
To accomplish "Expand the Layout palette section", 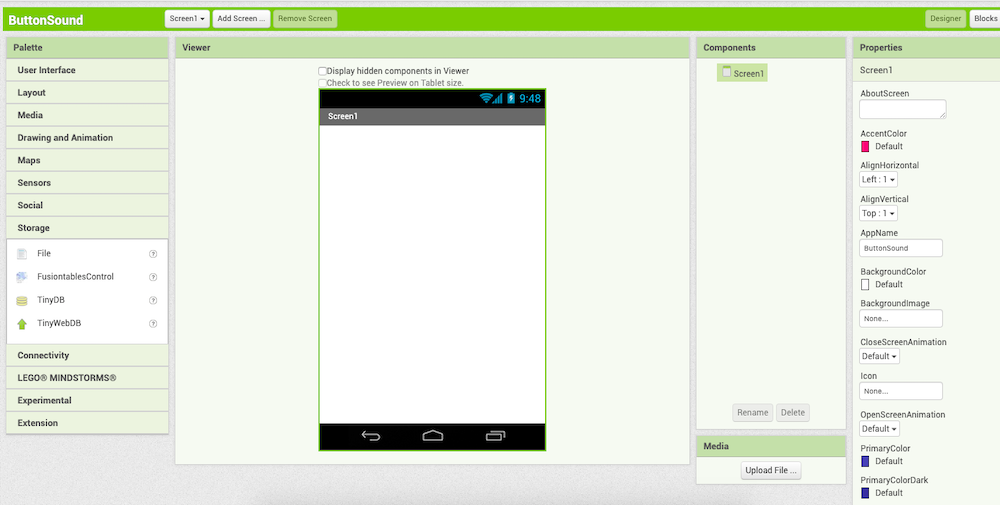I will [87, 92].
